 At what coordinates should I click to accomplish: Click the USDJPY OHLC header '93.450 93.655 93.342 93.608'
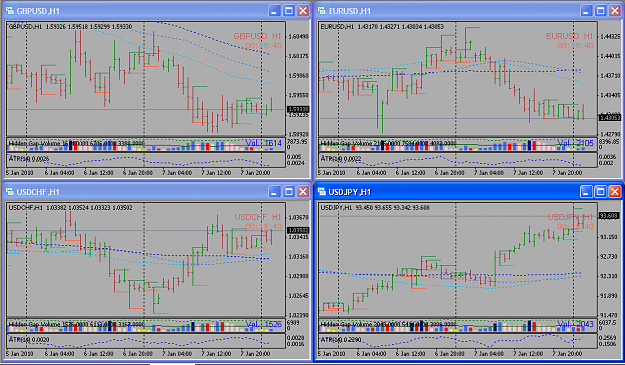tap(393, 208)
